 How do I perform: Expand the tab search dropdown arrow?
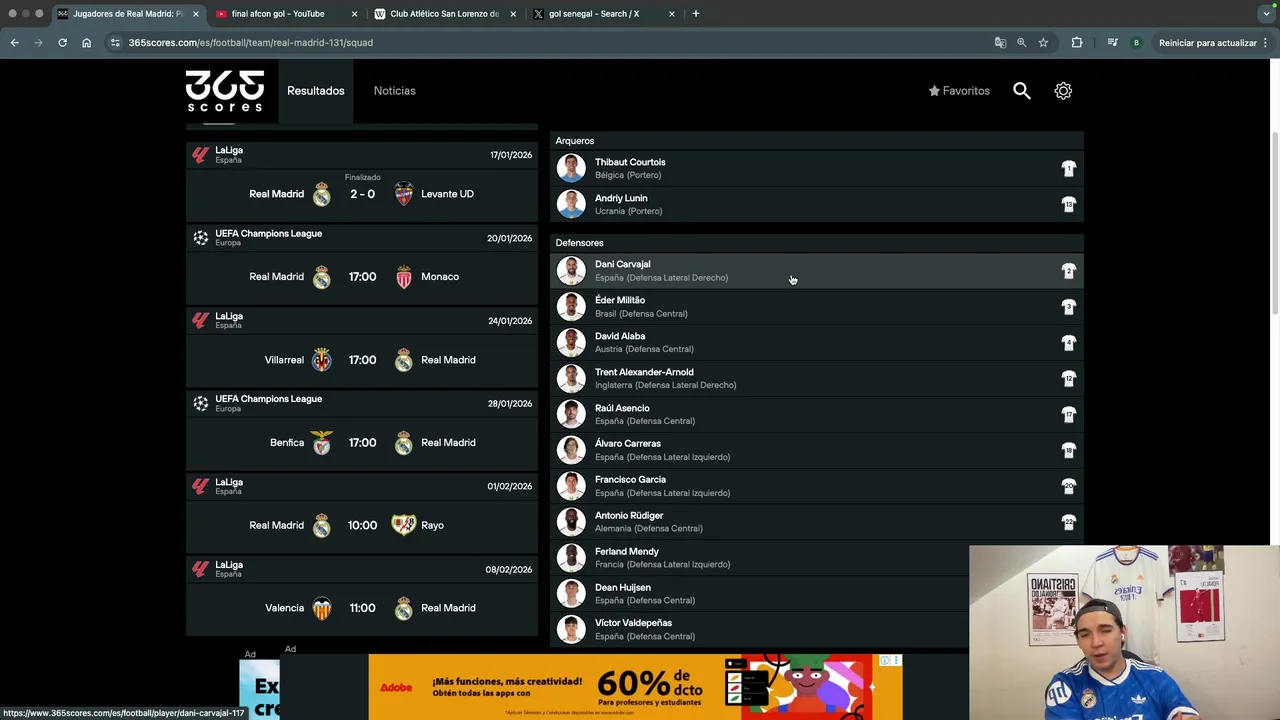1266,14
